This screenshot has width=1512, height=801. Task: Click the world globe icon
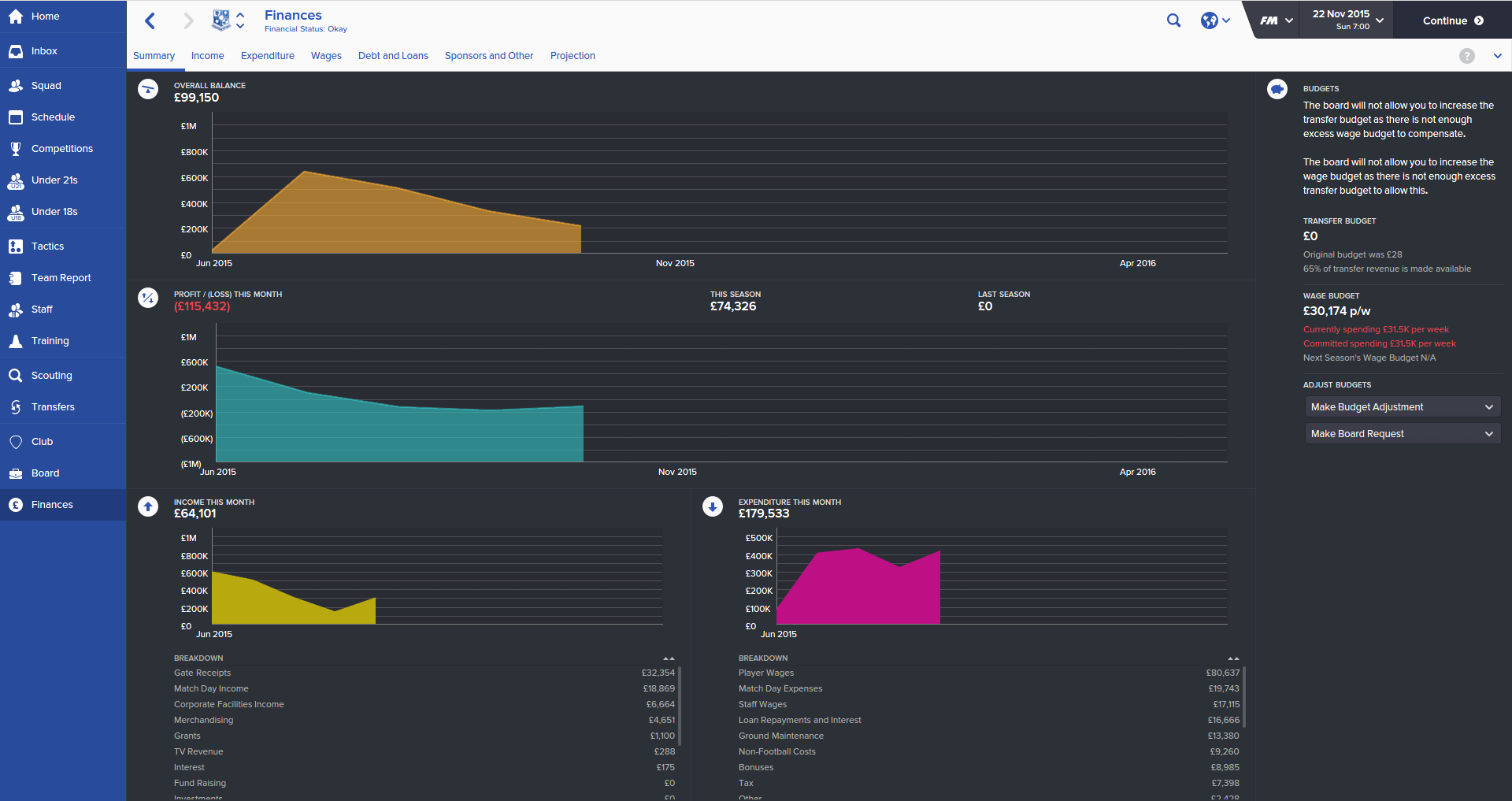click(1210, 20)
